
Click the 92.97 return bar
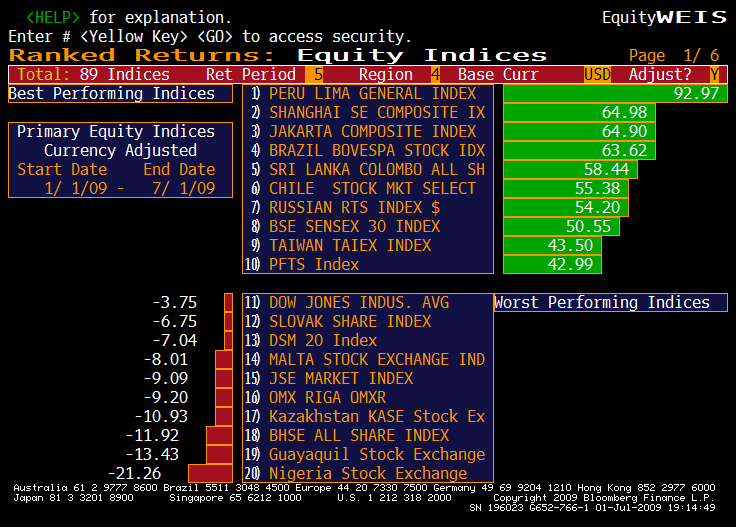(615, 93)
